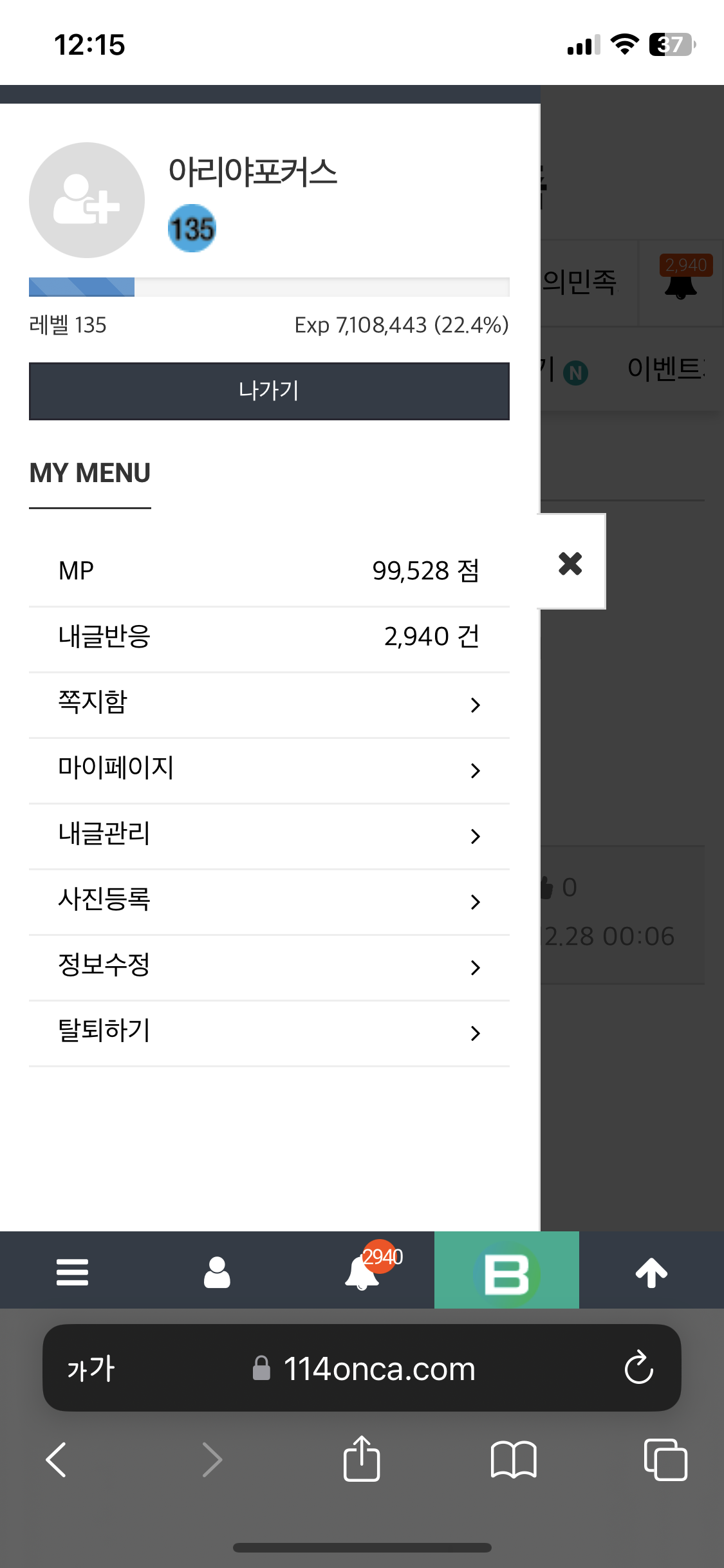Tap the user profile icon in bottom bar
The width and height of the screenshot is (724, 1568).
point(217,1272)
